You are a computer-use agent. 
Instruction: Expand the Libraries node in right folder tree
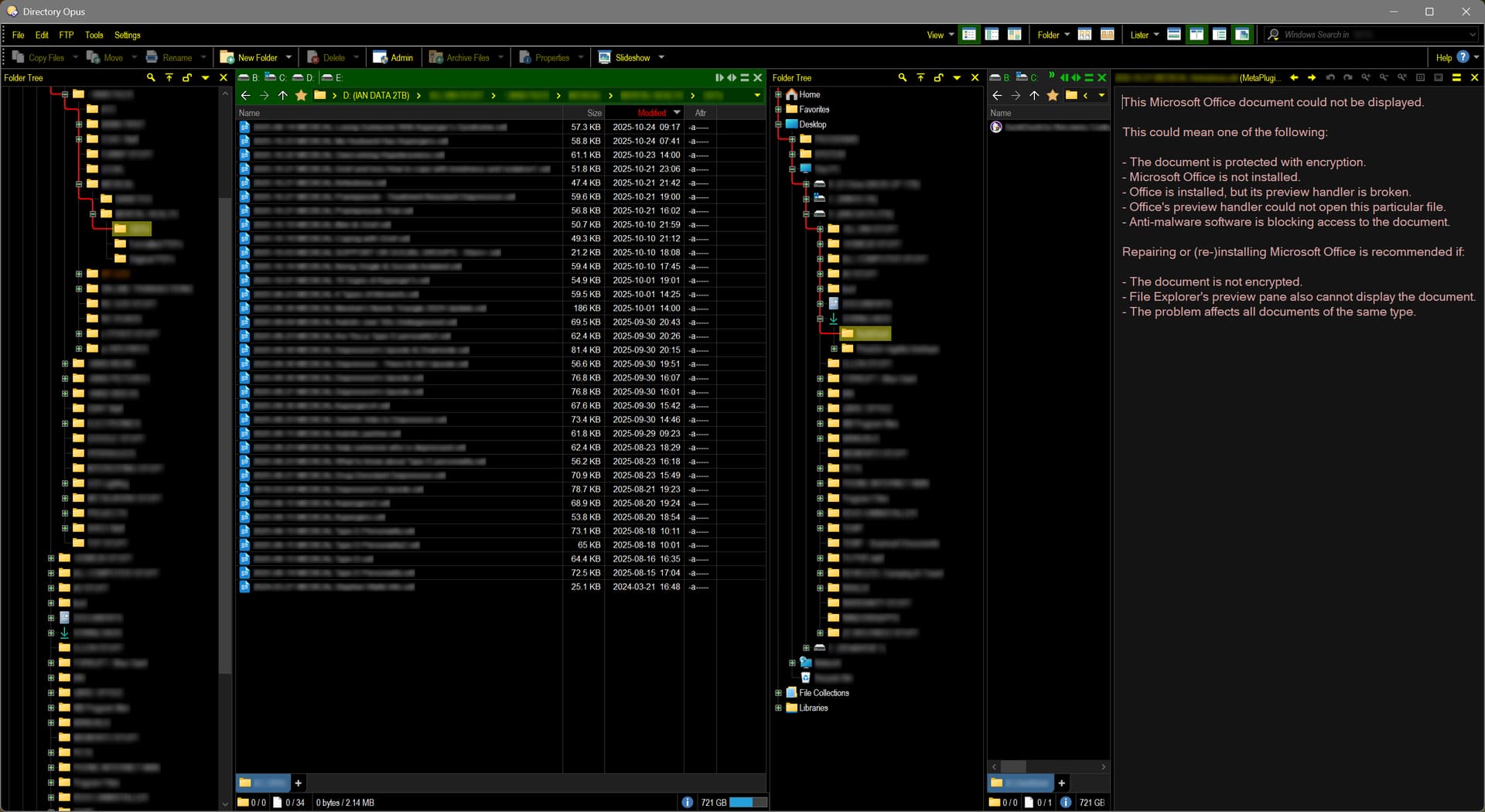[x=778, y=708]
